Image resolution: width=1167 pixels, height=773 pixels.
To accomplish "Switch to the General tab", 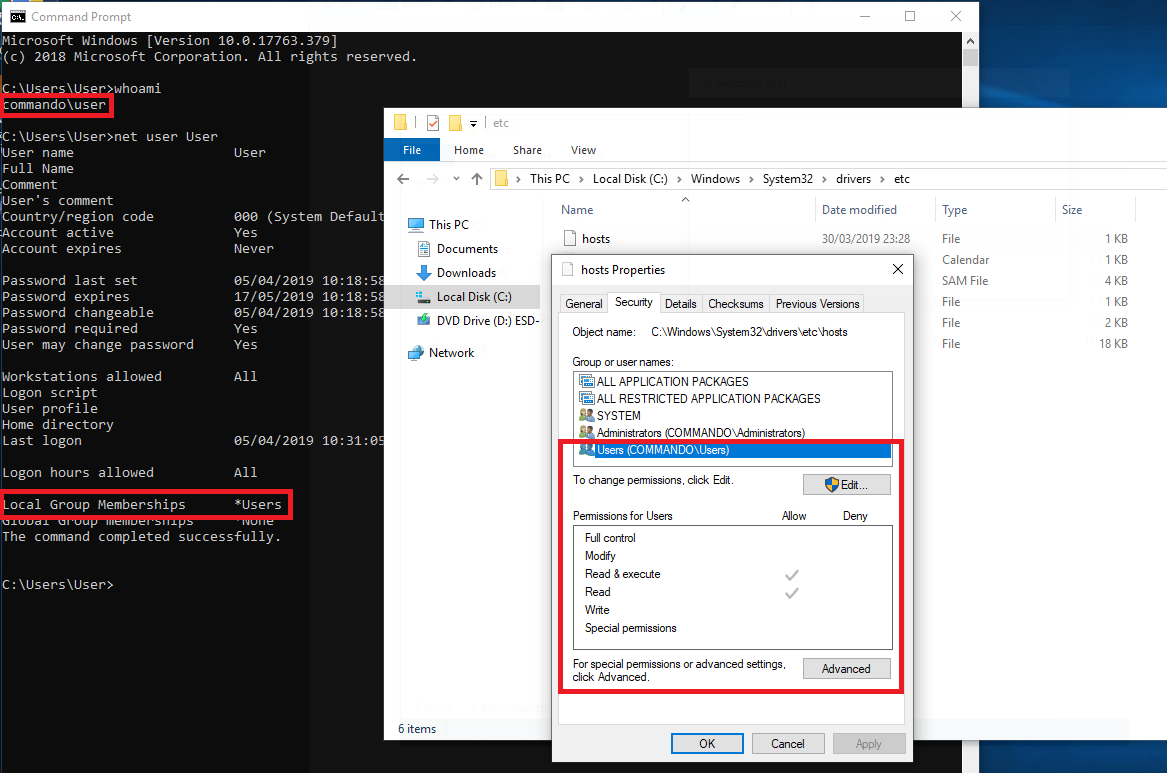I will 584,304.
